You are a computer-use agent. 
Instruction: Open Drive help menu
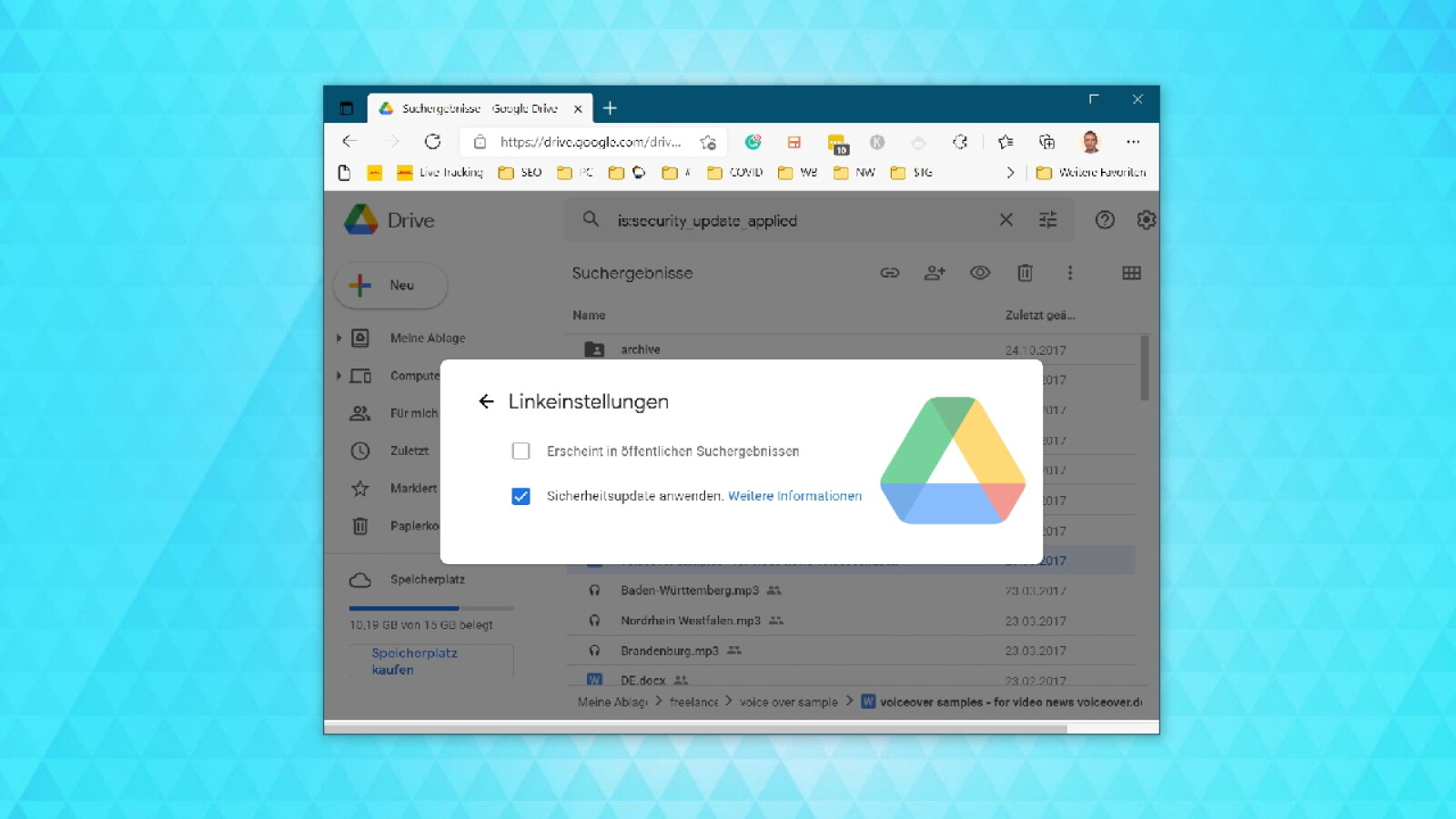[x=1105, y=219]
